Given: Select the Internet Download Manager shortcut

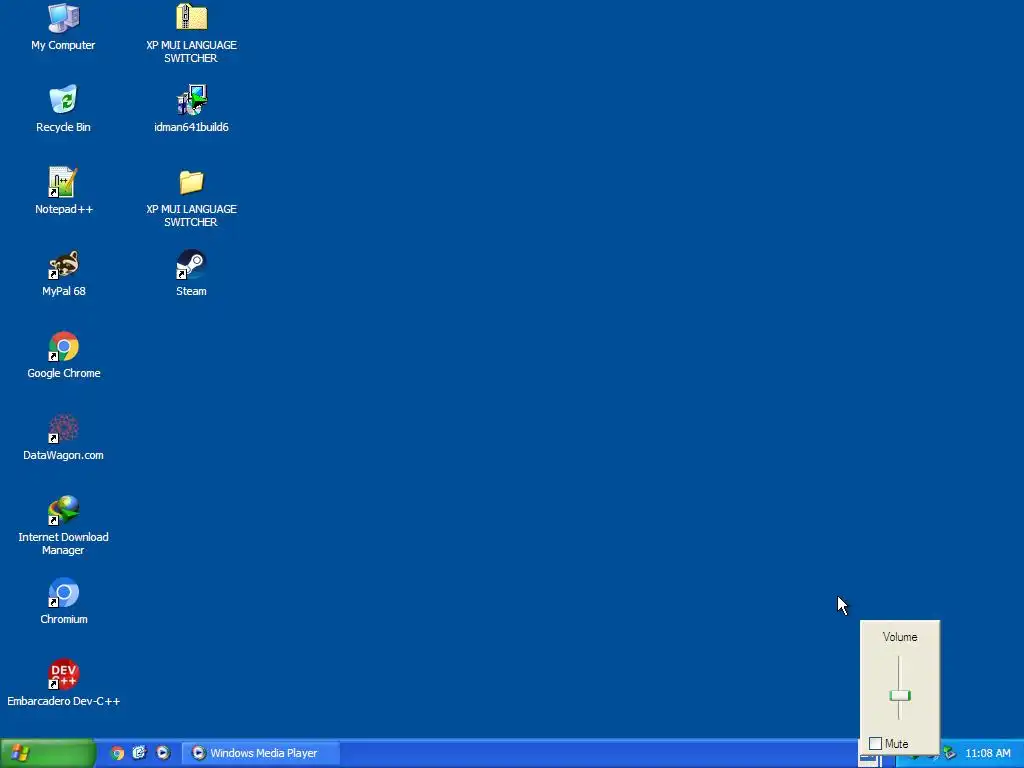Looking at the screenshot, I should pyautogui.click(x=63, y=526).
